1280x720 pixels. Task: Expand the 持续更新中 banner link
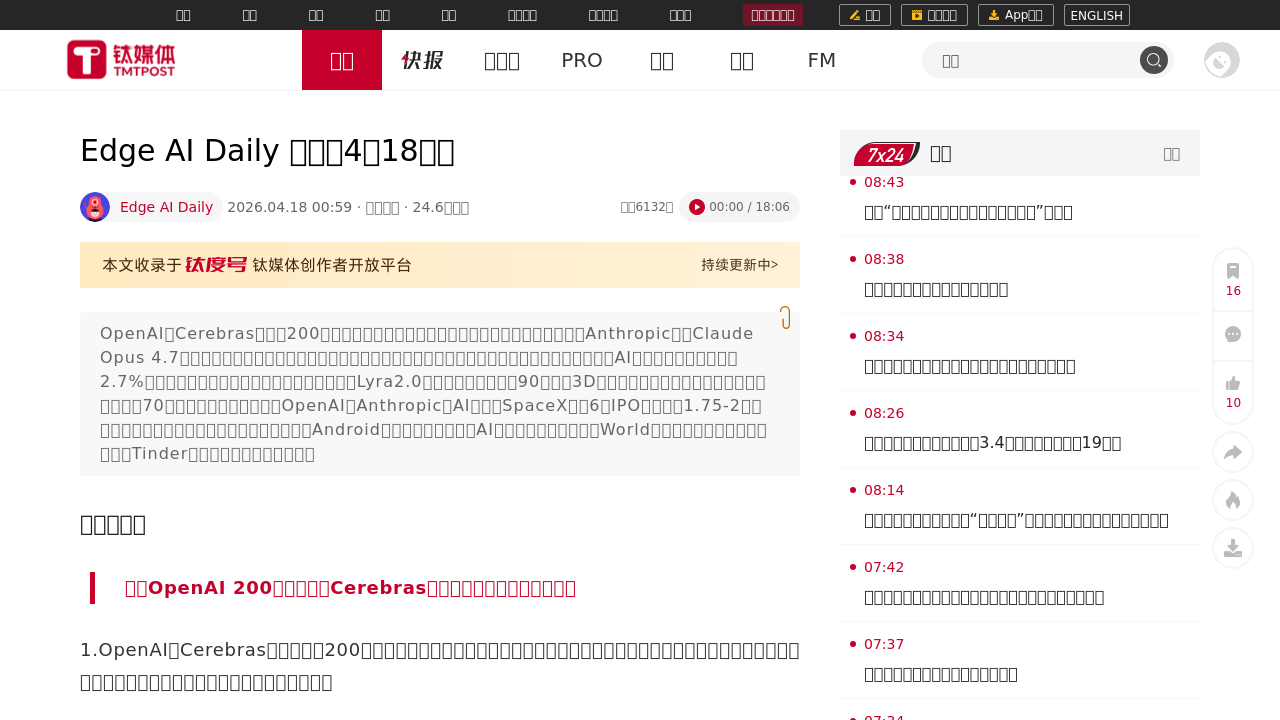click(x=739, y=265)
